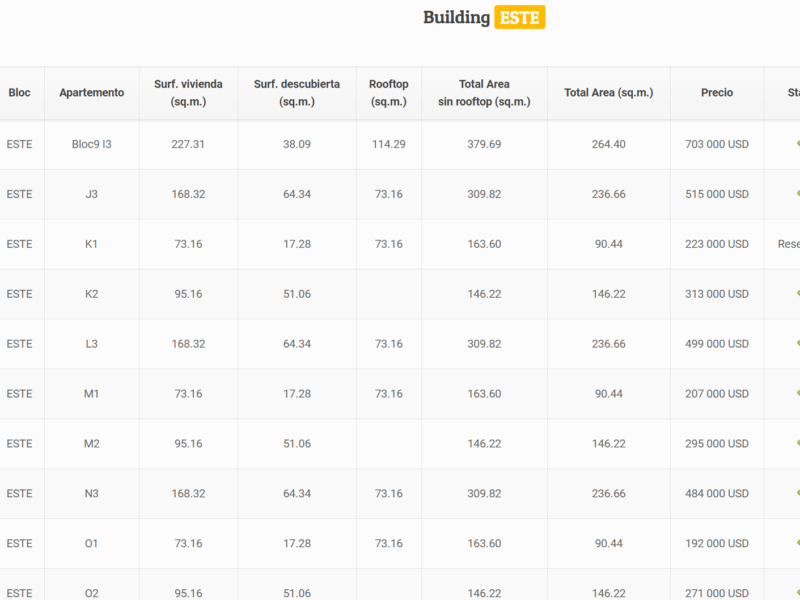The width and height of the screenshot is (800, 600).
Task: Click the Surf. descubierta column header
Action: click(x=297, y=92)
